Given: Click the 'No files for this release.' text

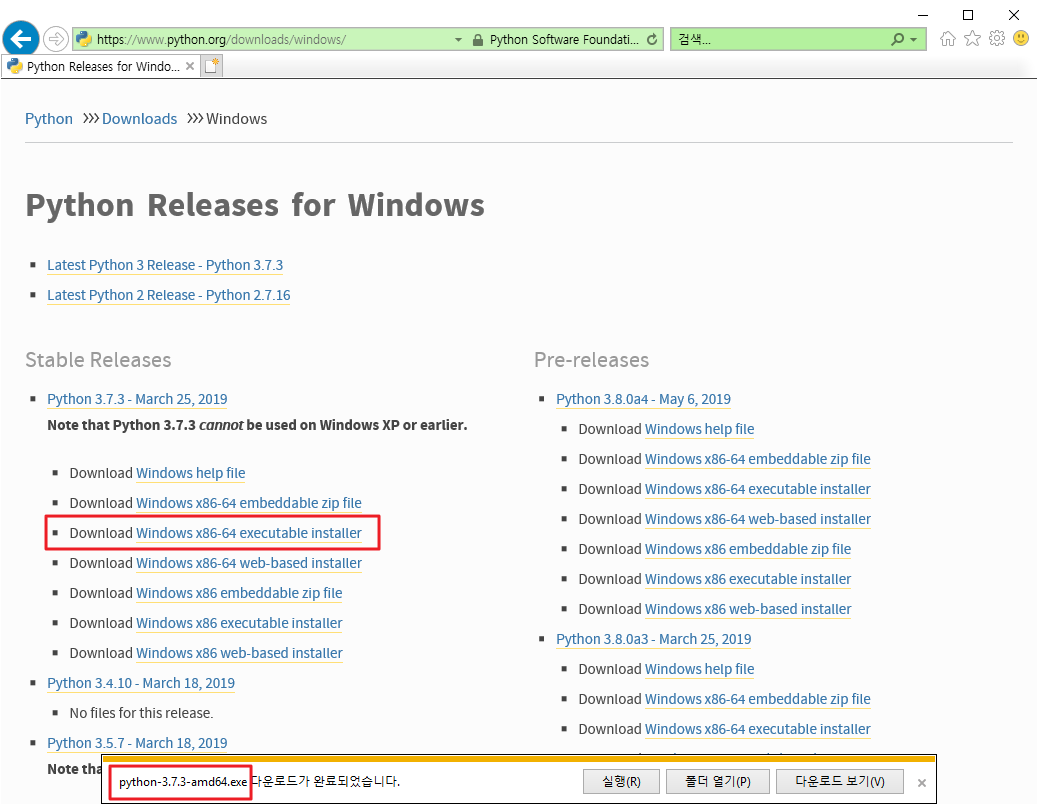Looking at the screenshot, I should (x=142, y=714).
